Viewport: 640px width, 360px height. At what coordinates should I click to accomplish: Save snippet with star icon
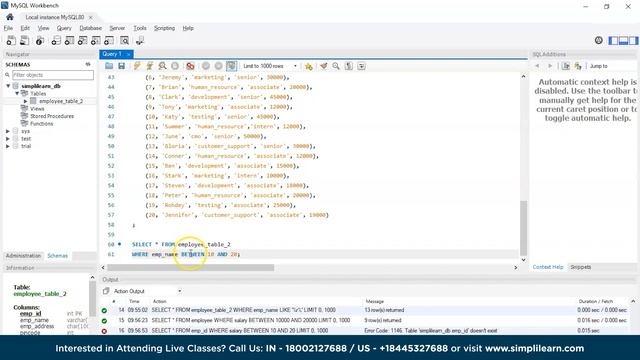(309, 66)
